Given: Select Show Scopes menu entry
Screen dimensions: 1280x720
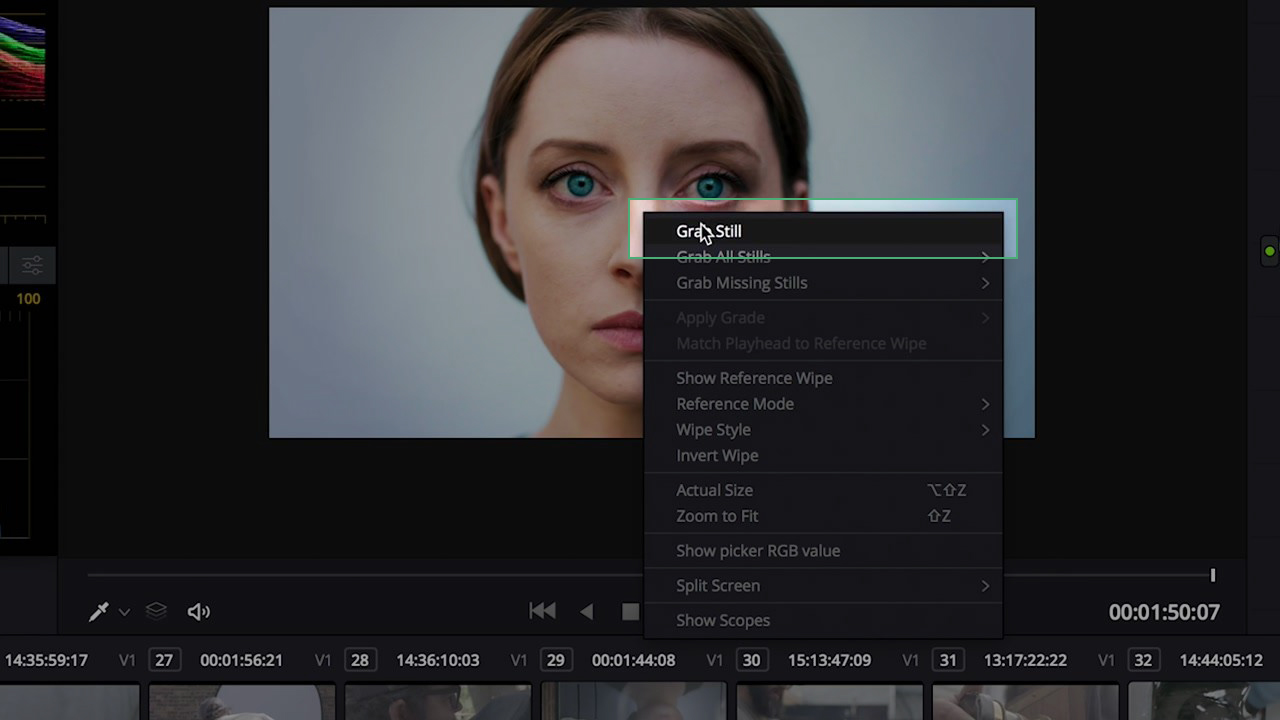Looking at the screenshot, I should (723, 620).
